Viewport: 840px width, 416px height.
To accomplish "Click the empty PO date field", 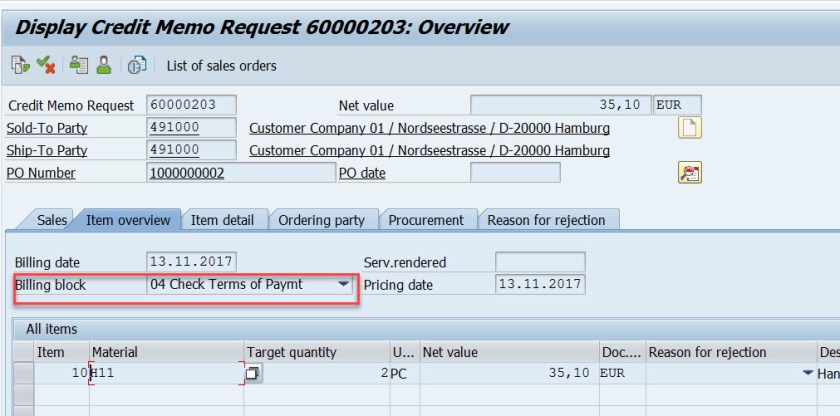I will click(x=515, y=172).
